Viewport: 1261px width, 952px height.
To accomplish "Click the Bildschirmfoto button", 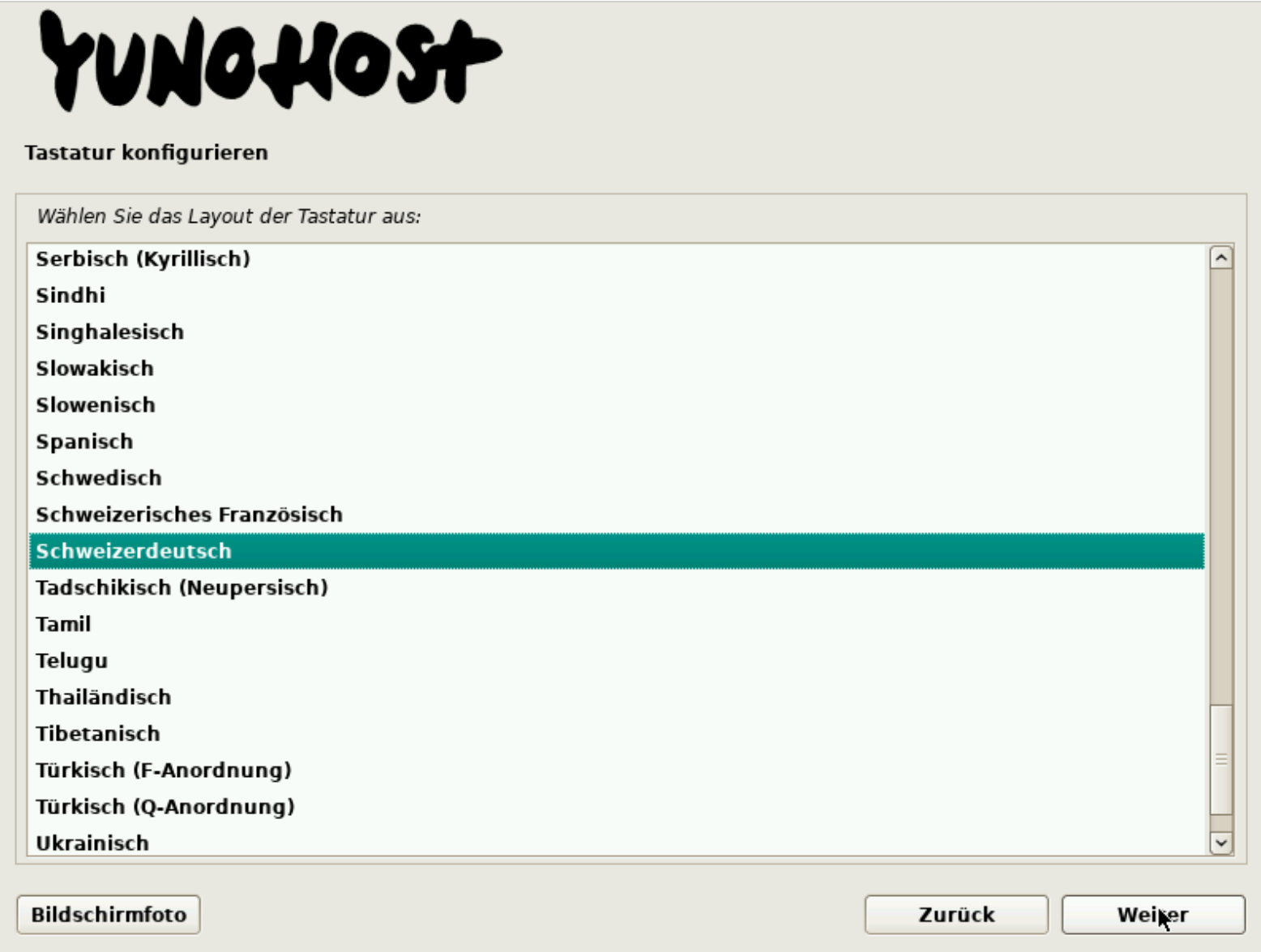I will click(x=109, y=914).
